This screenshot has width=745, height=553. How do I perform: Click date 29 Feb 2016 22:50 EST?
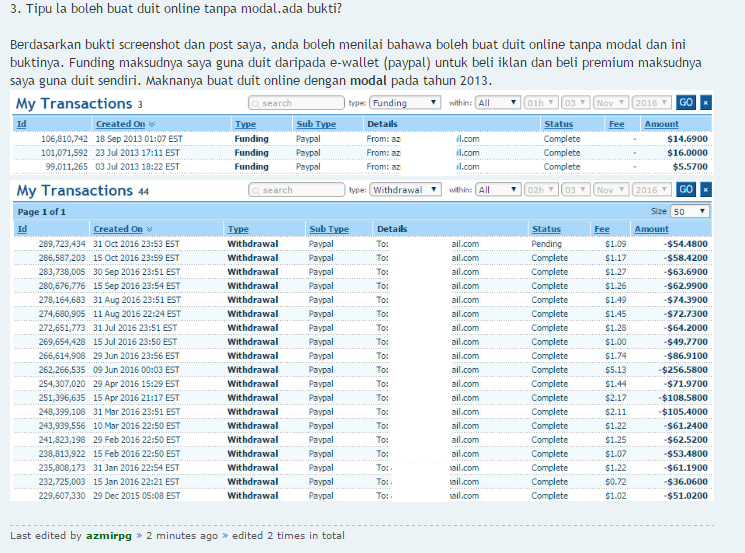pos(136,439)
